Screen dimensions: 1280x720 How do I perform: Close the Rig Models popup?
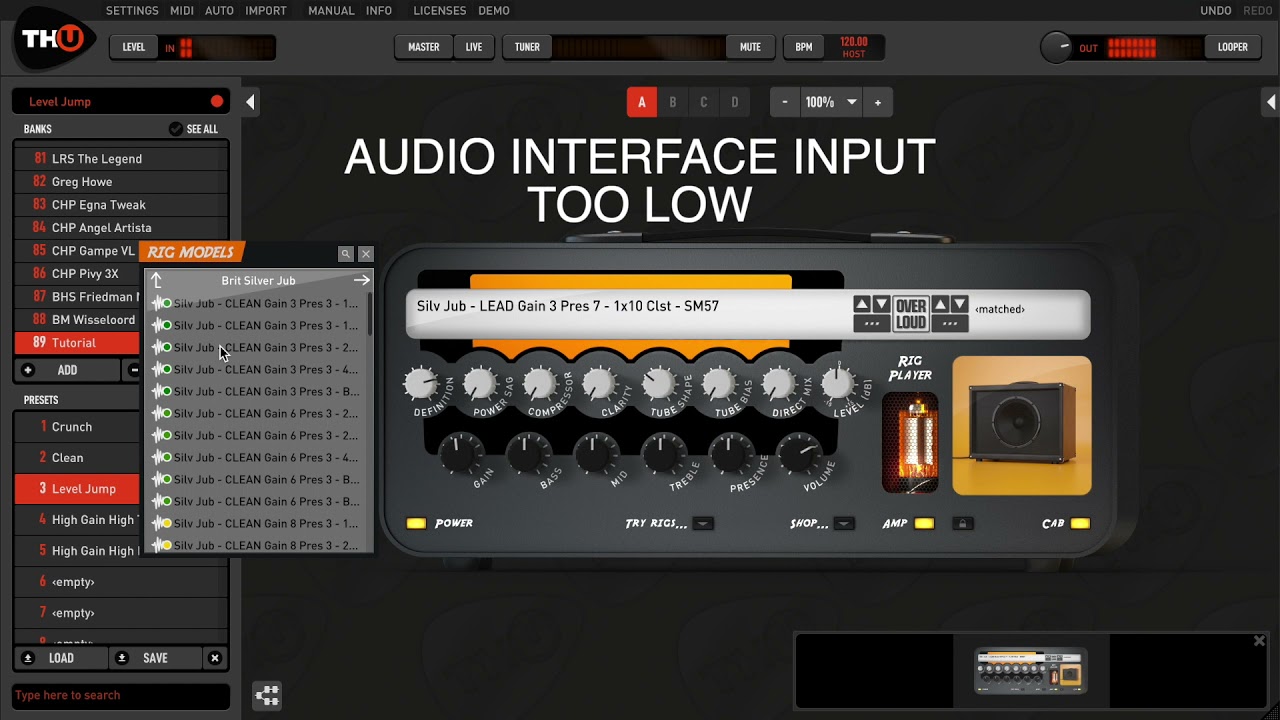pos(366,254)
